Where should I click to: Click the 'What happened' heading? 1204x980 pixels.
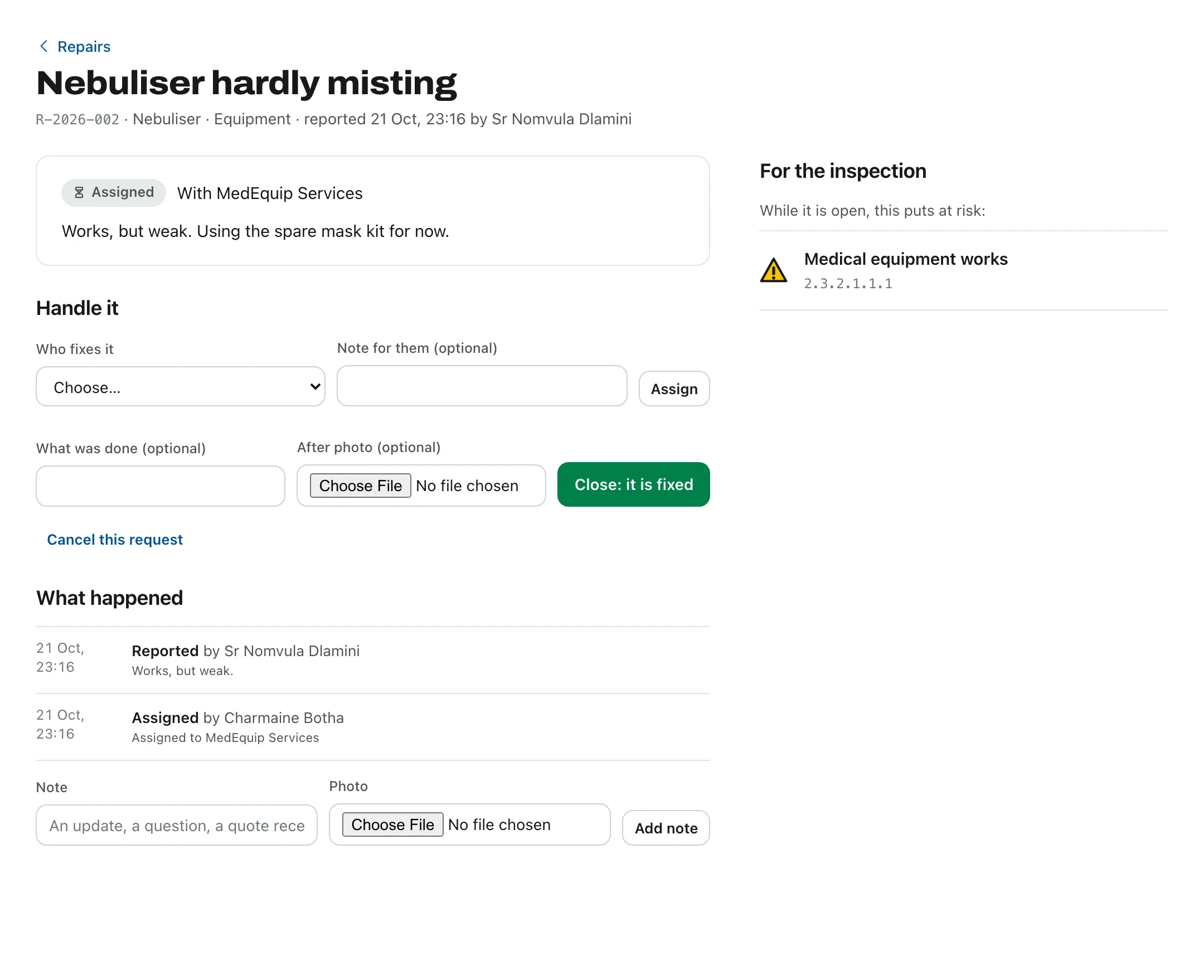click(x=109, y=598)
